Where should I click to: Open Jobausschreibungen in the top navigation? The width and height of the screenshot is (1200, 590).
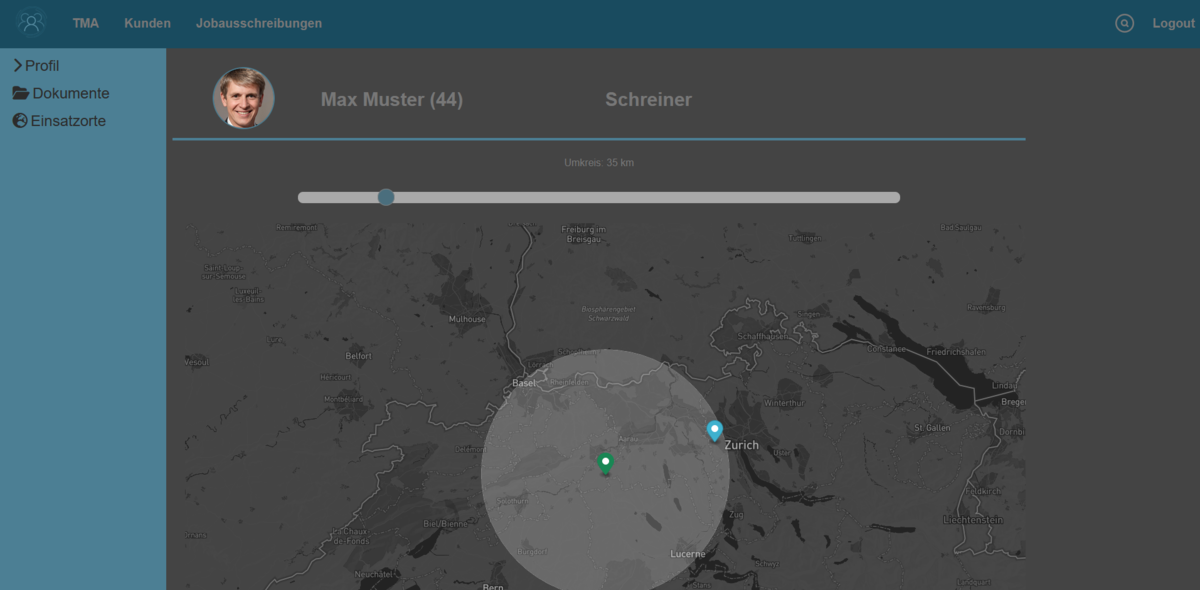click(x=259, y=23)
